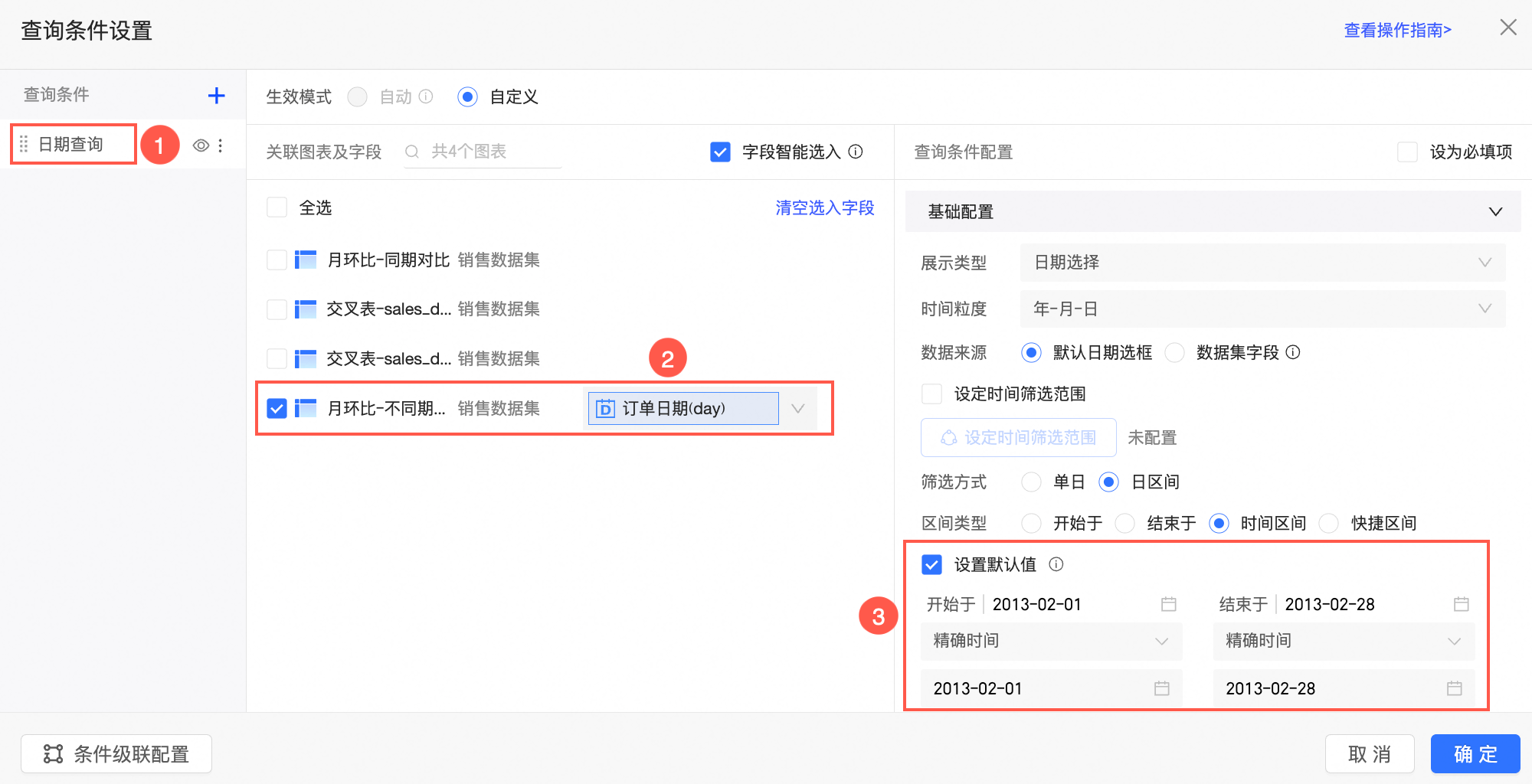Select 默认日期选框 data source radio
The image size is (1532, 784).
tap(1031, 352)
